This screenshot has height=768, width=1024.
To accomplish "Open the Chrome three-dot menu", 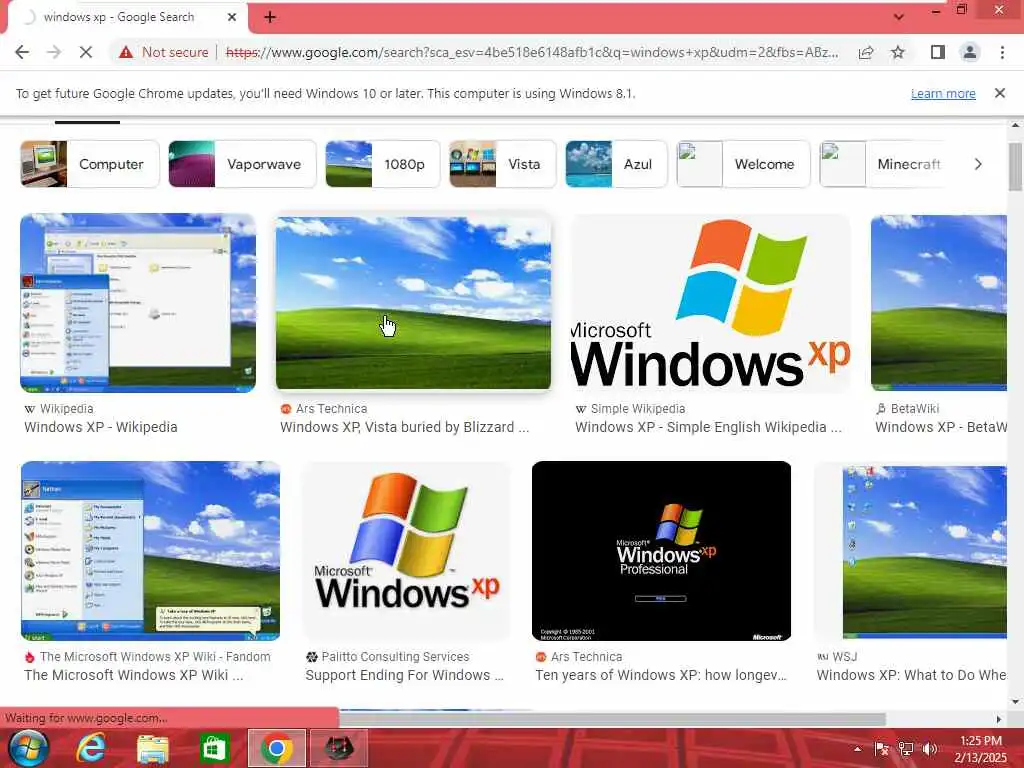I will click(x=1002, y=52).
